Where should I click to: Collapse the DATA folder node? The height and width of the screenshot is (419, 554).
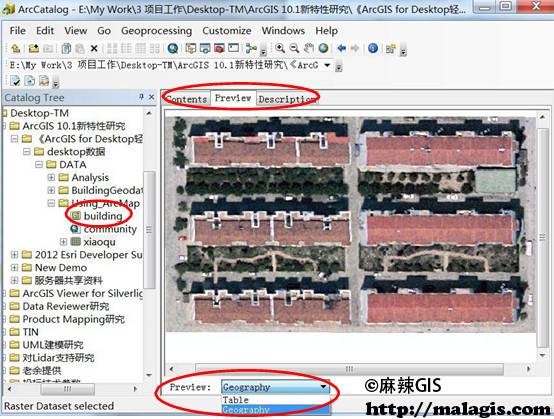[x=39, y=165]
